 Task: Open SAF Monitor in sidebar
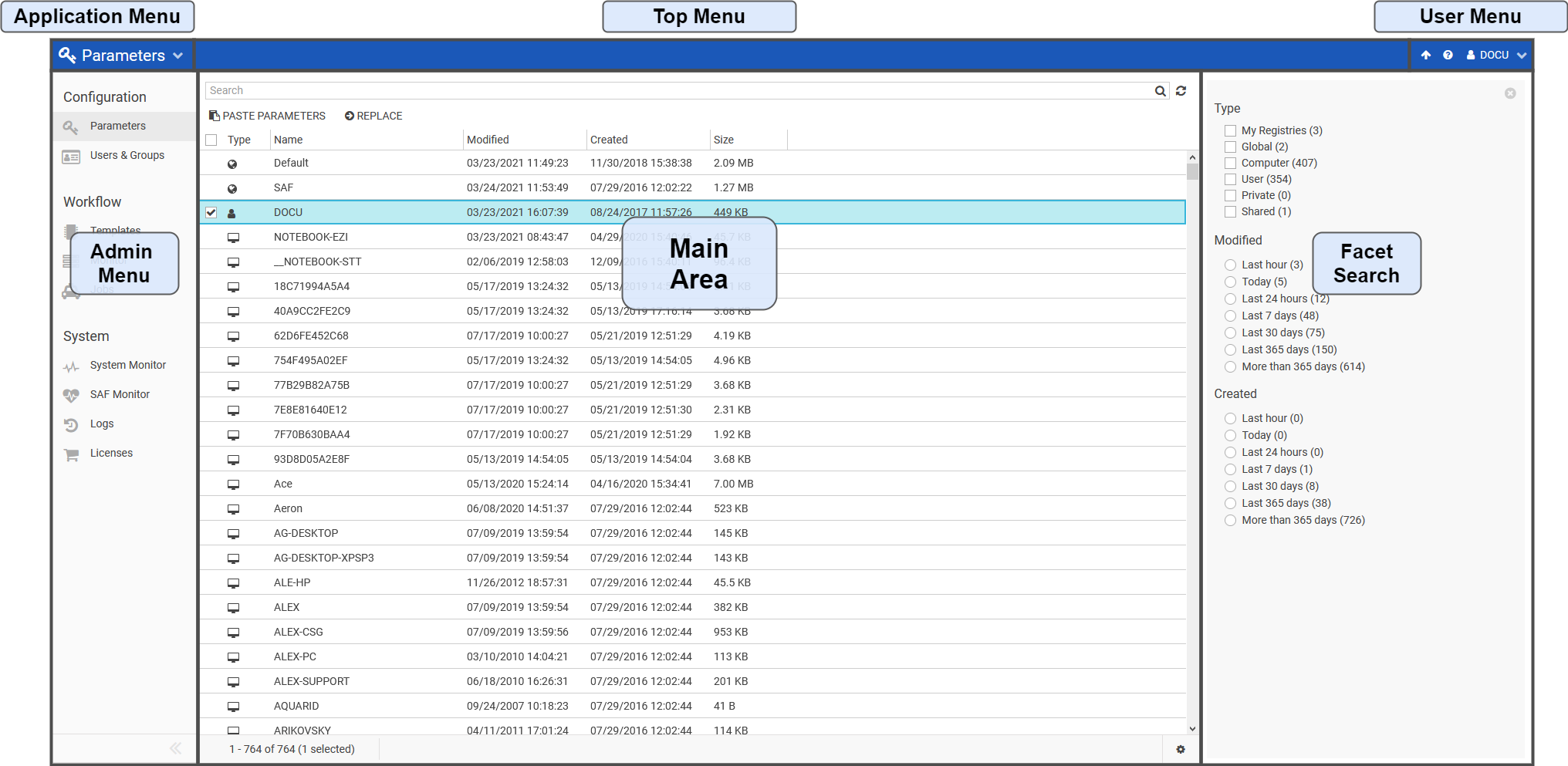point(120,394)
